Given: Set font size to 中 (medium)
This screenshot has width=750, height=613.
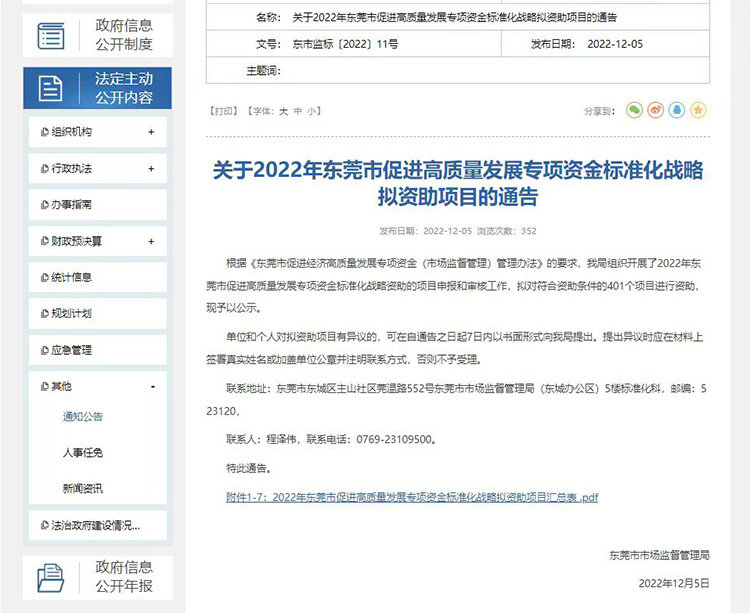Looking at the screenshot, I should point(297,111).
